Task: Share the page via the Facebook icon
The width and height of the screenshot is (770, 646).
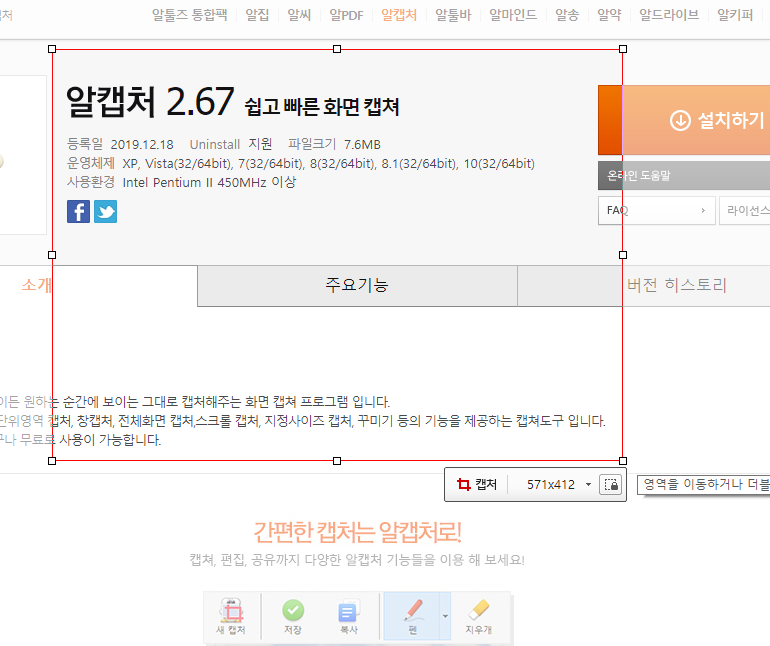Action: point(79,211)
